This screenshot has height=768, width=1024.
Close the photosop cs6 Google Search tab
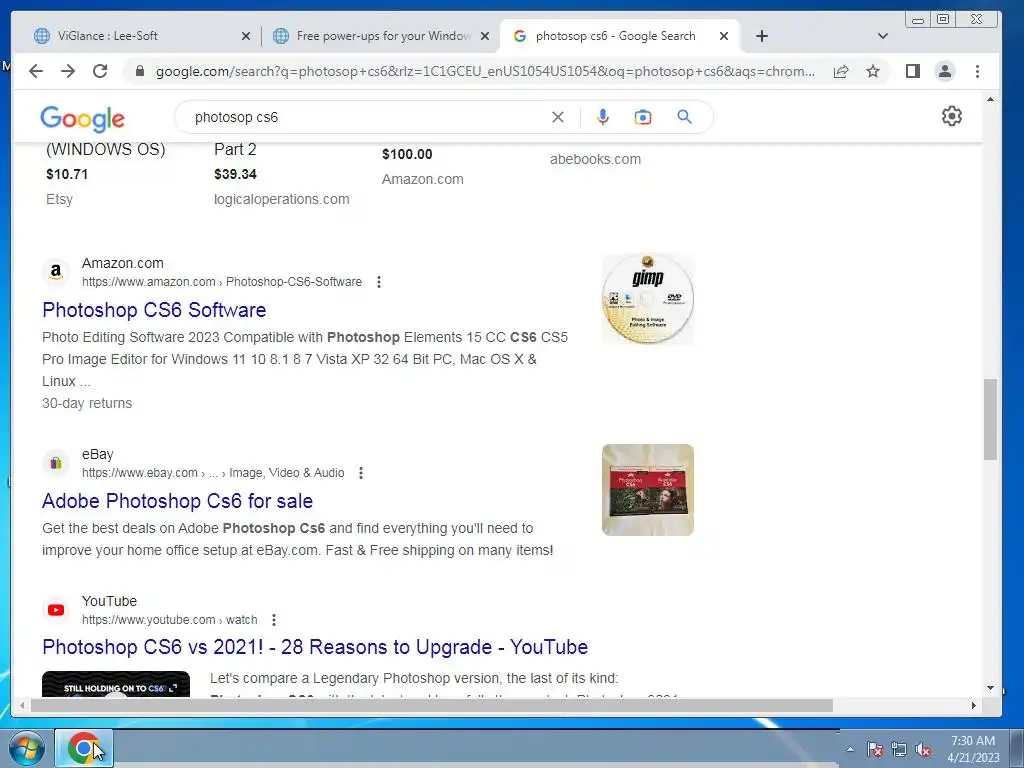[724, 36]
